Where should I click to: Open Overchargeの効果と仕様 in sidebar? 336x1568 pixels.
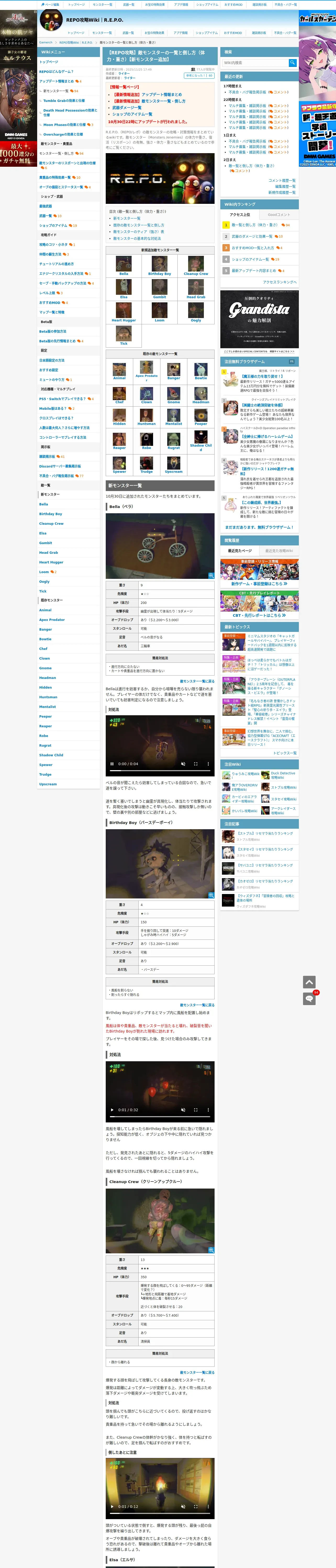[x=63, y=135]
